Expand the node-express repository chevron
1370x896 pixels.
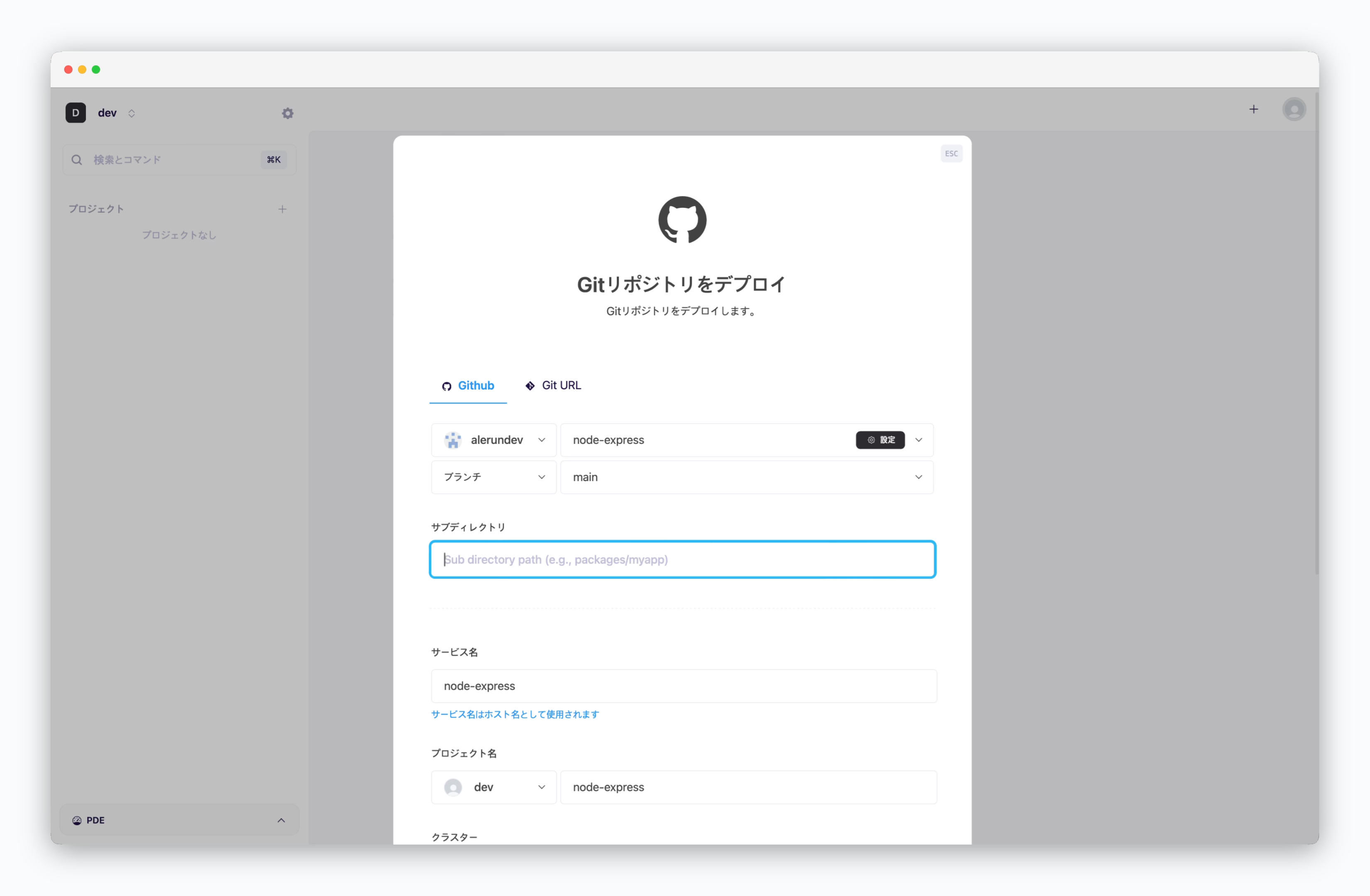click(919, 440)
